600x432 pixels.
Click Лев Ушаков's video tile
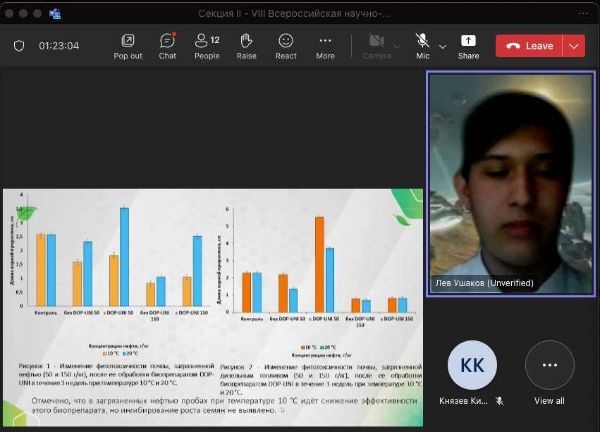pyautogui.click(x=509, y=184)
